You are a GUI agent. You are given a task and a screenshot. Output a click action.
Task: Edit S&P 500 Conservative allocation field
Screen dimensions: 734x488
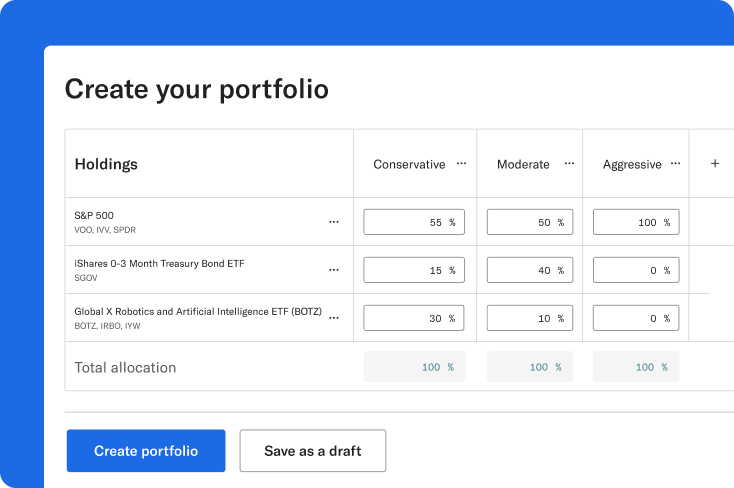click(413, 222)
